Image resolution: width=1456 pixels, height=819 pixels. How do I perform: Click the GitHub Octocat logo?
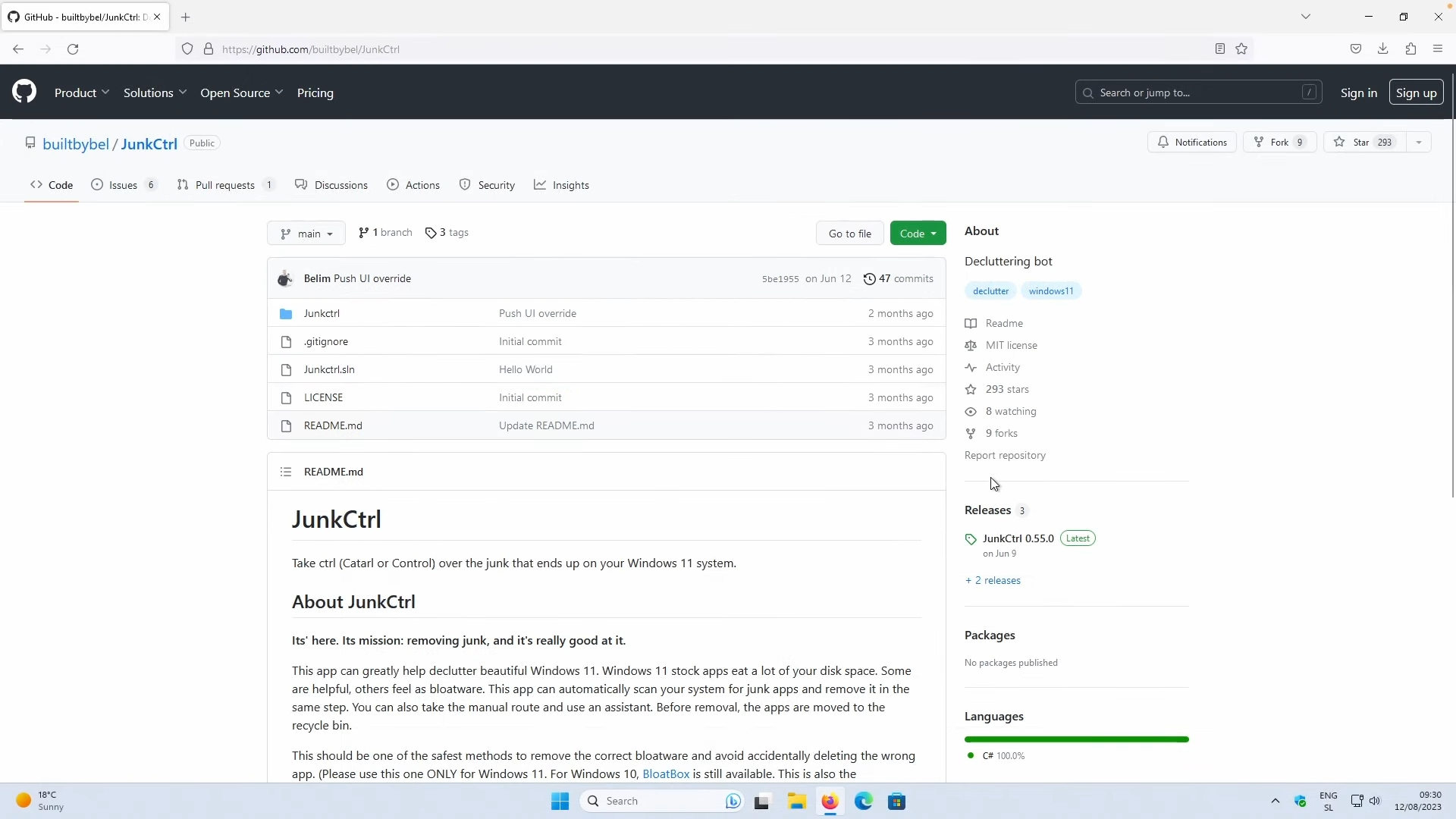(24, 93)
